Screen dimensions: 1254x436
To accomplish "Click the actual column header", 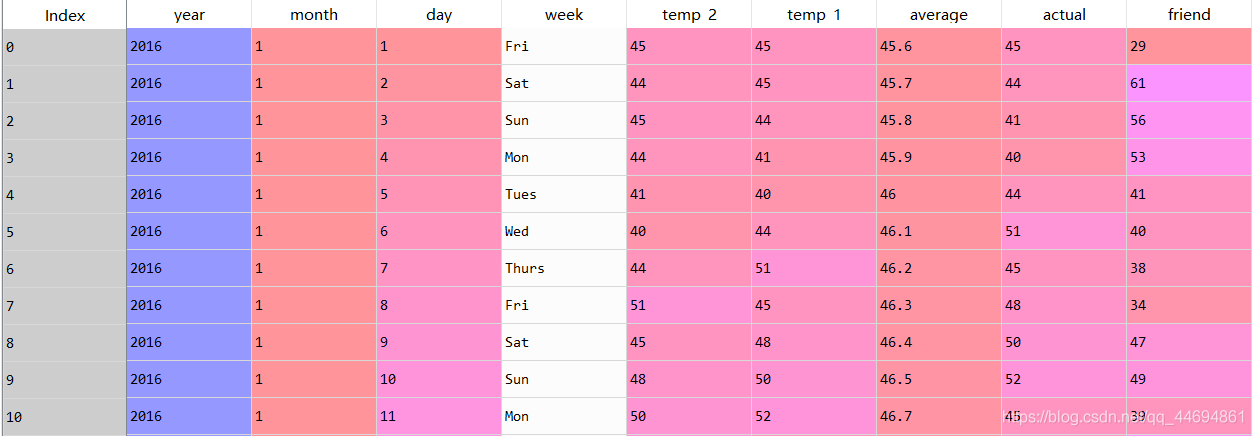I will click(1064, 15).
